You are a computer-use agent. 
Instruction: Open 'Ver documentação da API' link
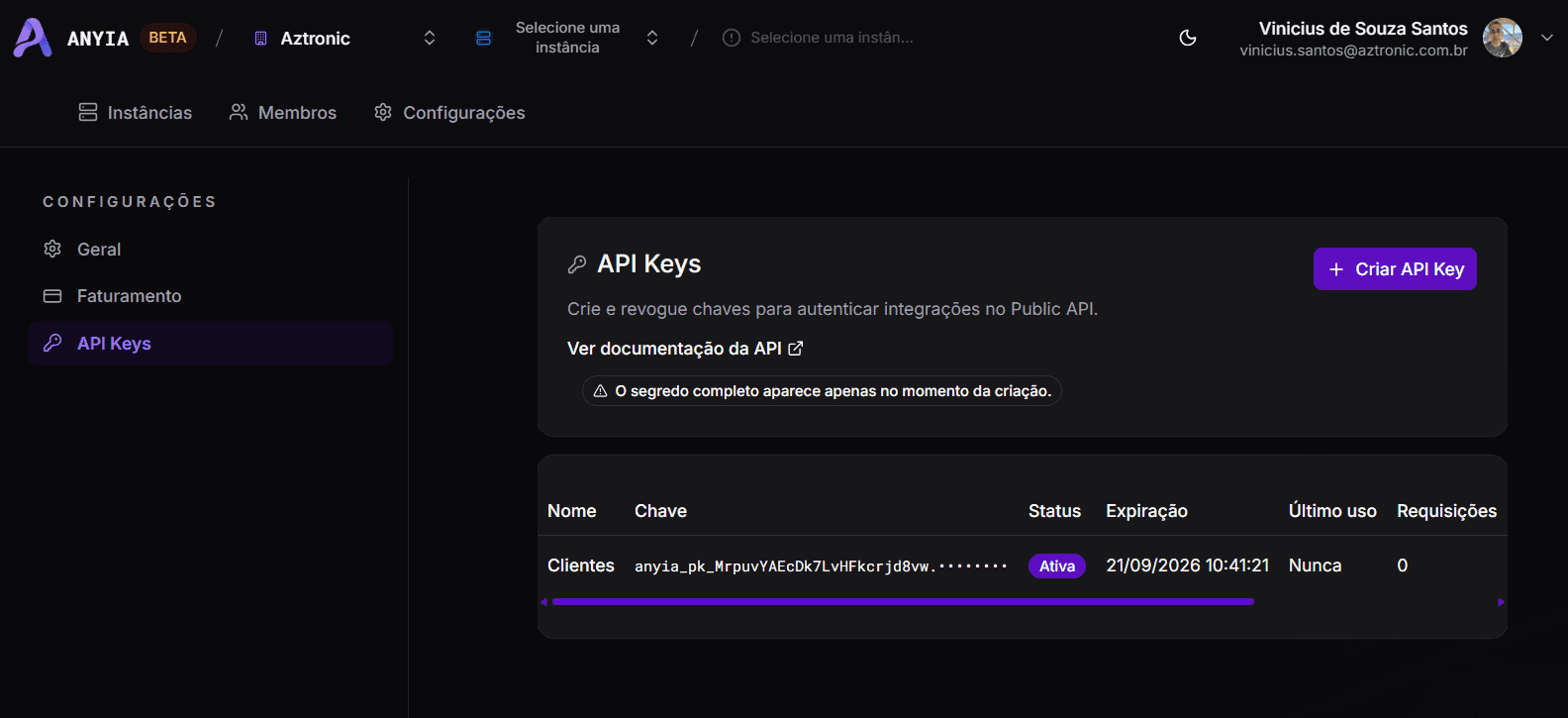pos(685,349)
